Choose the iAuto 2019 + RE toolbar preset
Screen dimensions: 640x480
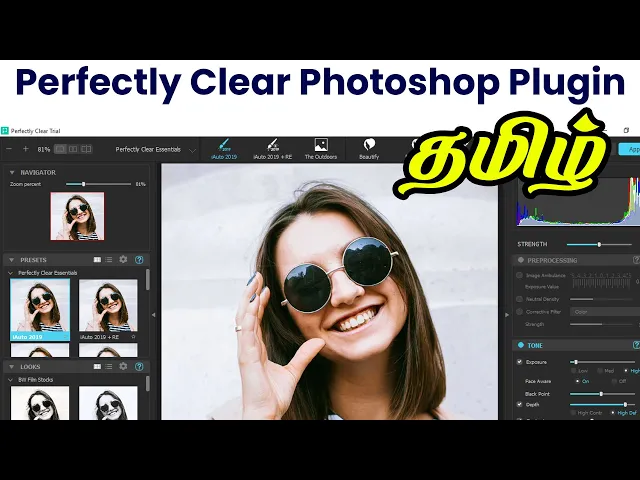tap(272, 149)
